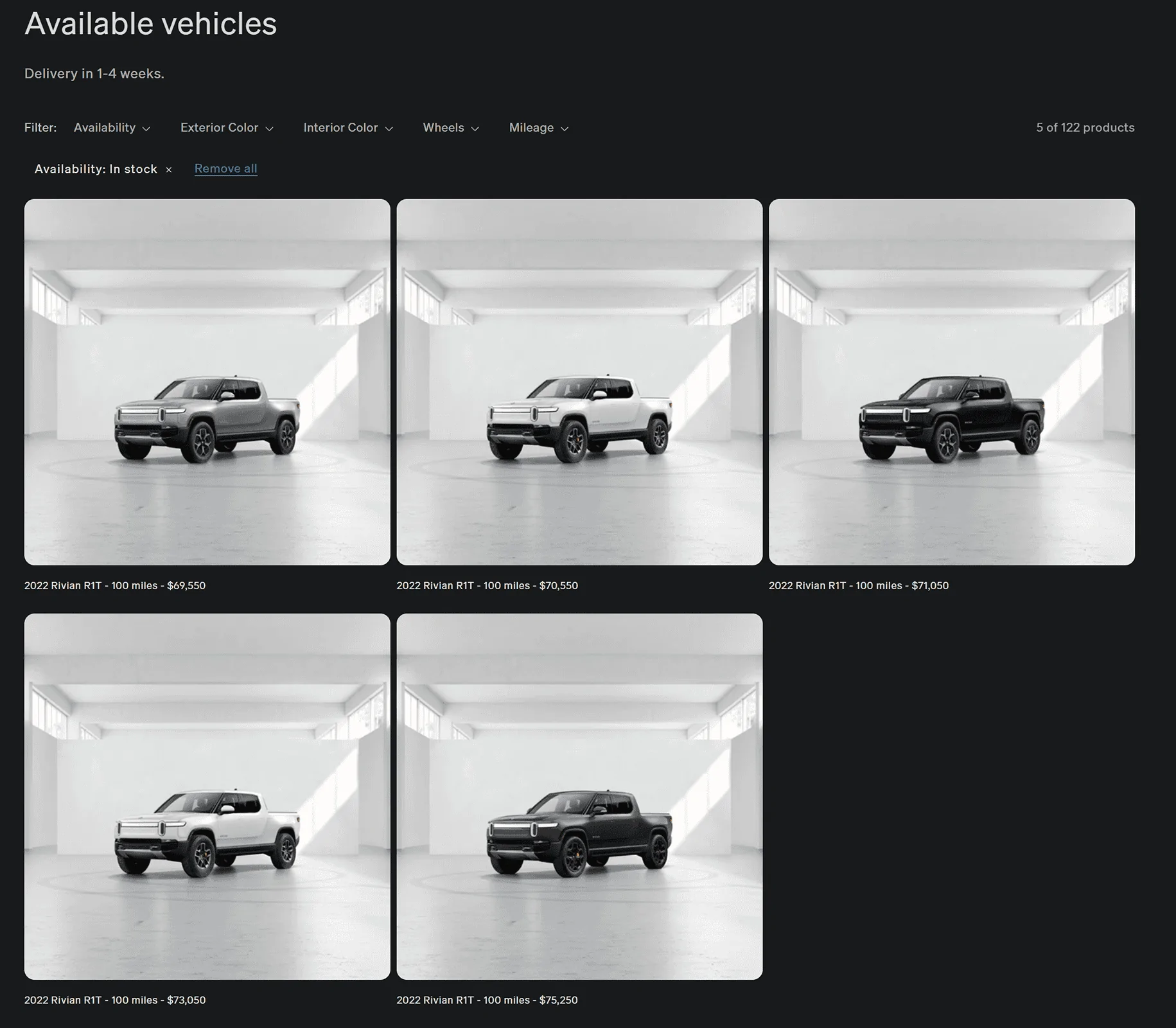Open the dark R1T image priced $75,250
This screenshot has height=1028, width=1176.
coord(579,796)
